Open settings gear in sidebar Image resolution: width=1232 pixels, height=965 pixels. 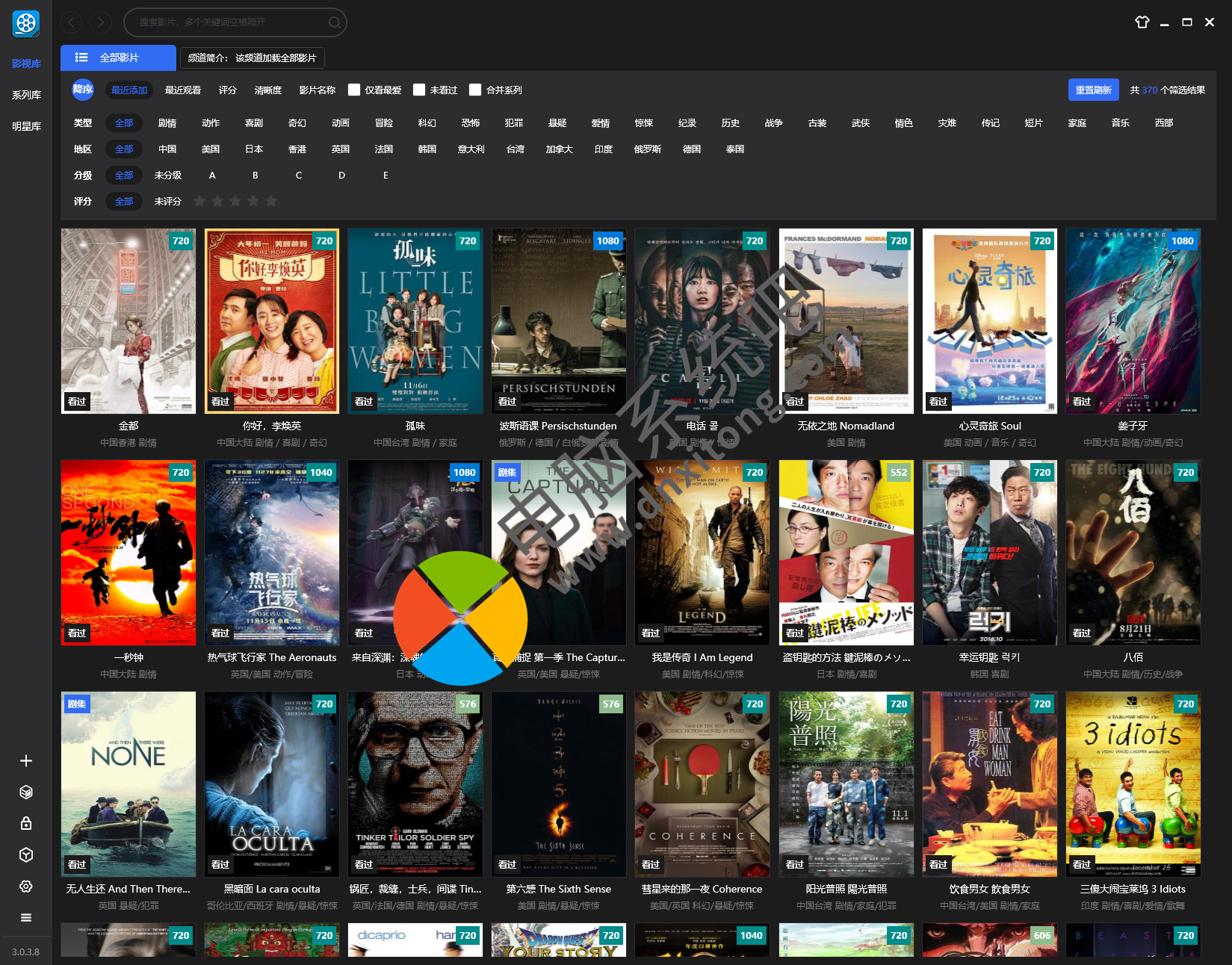[x=26, y=886]
